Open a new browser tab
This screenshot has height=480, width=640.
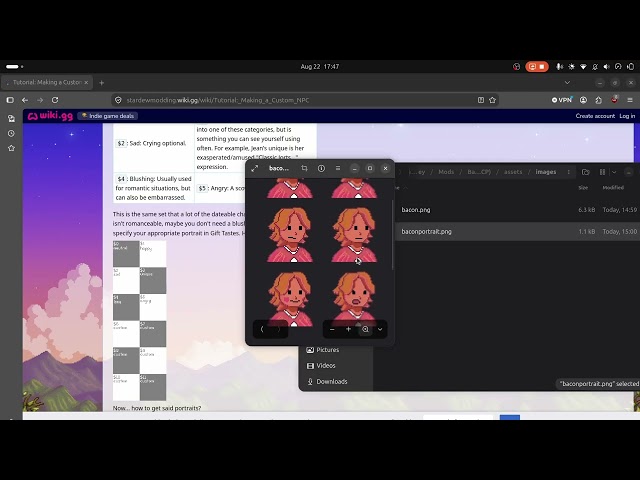(102, 82)
